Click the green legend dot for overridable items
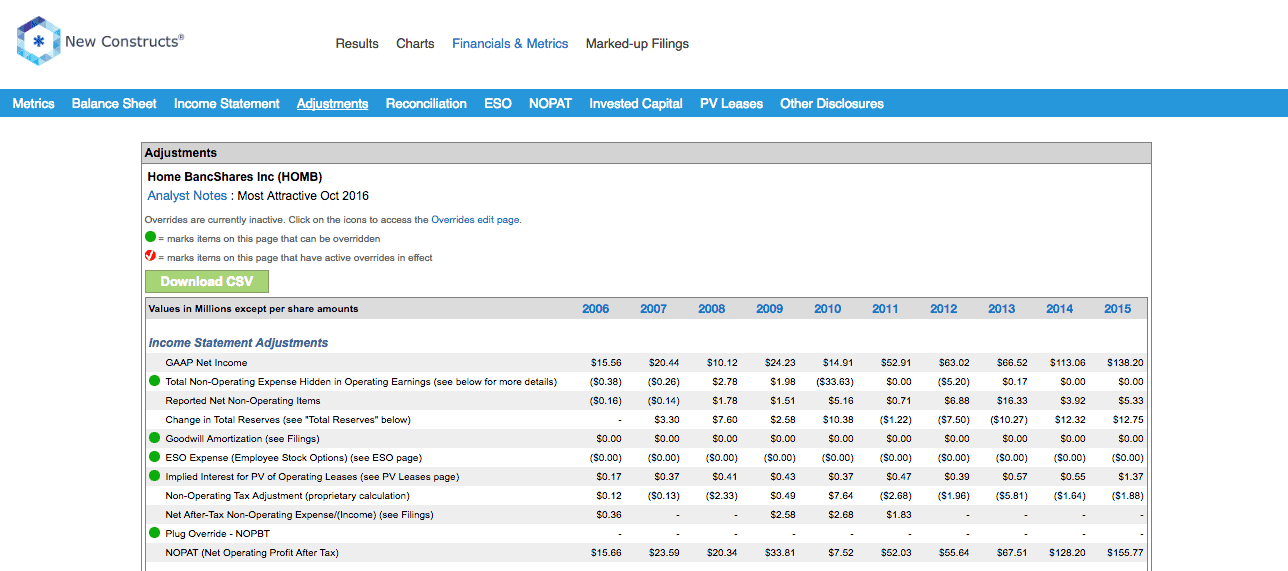The height and width of the screenshot is (571, 1288). pyautogui.click(x=150, y=238)
